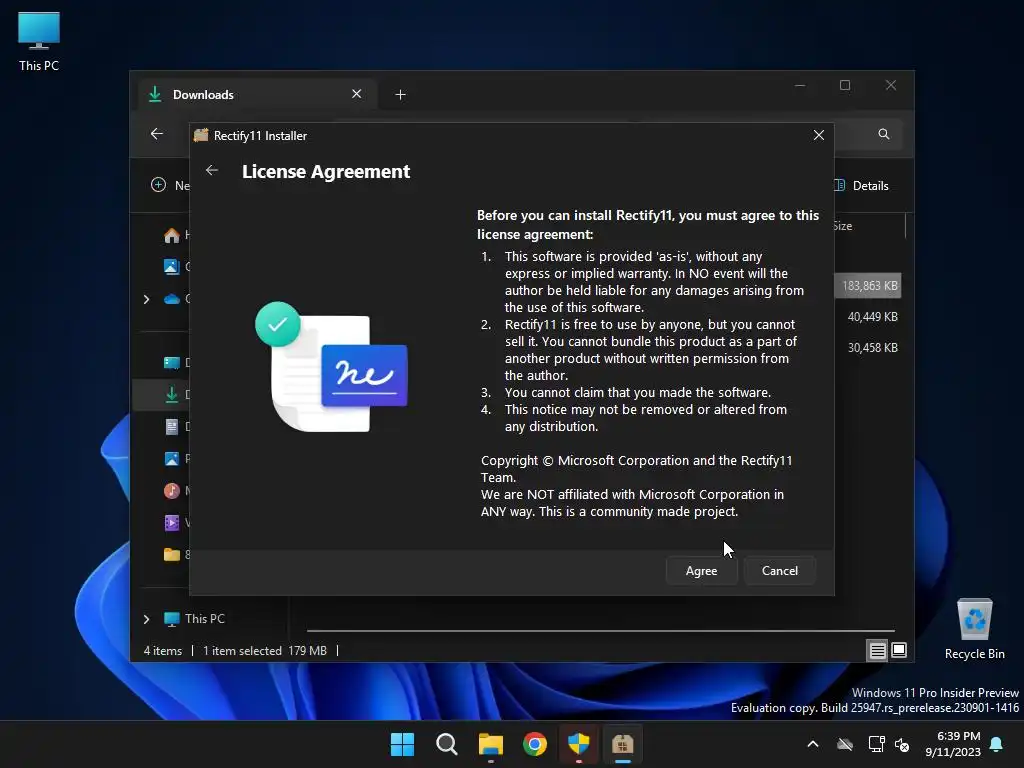The width and height of the screenshot is (1024, 768).
Task: Select the 183,863 KB file row
Action: coord(868,285)
